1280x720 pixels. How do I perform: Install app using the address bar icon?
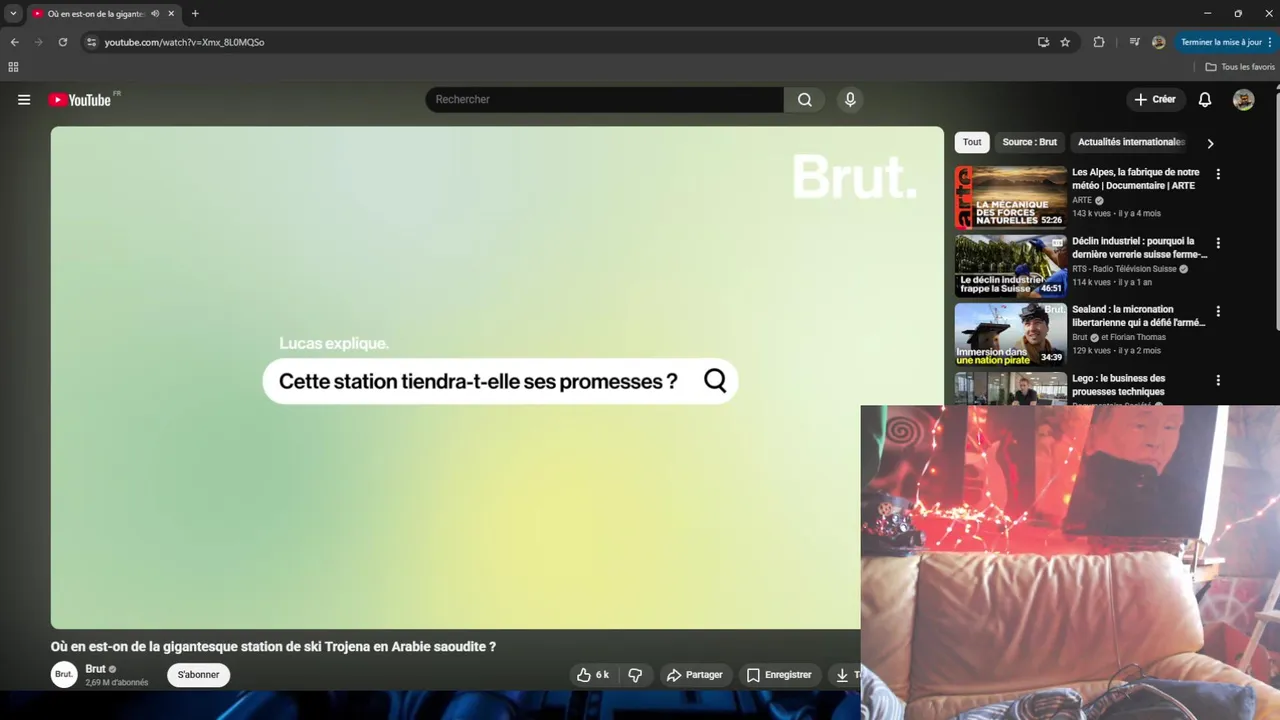1043,42
